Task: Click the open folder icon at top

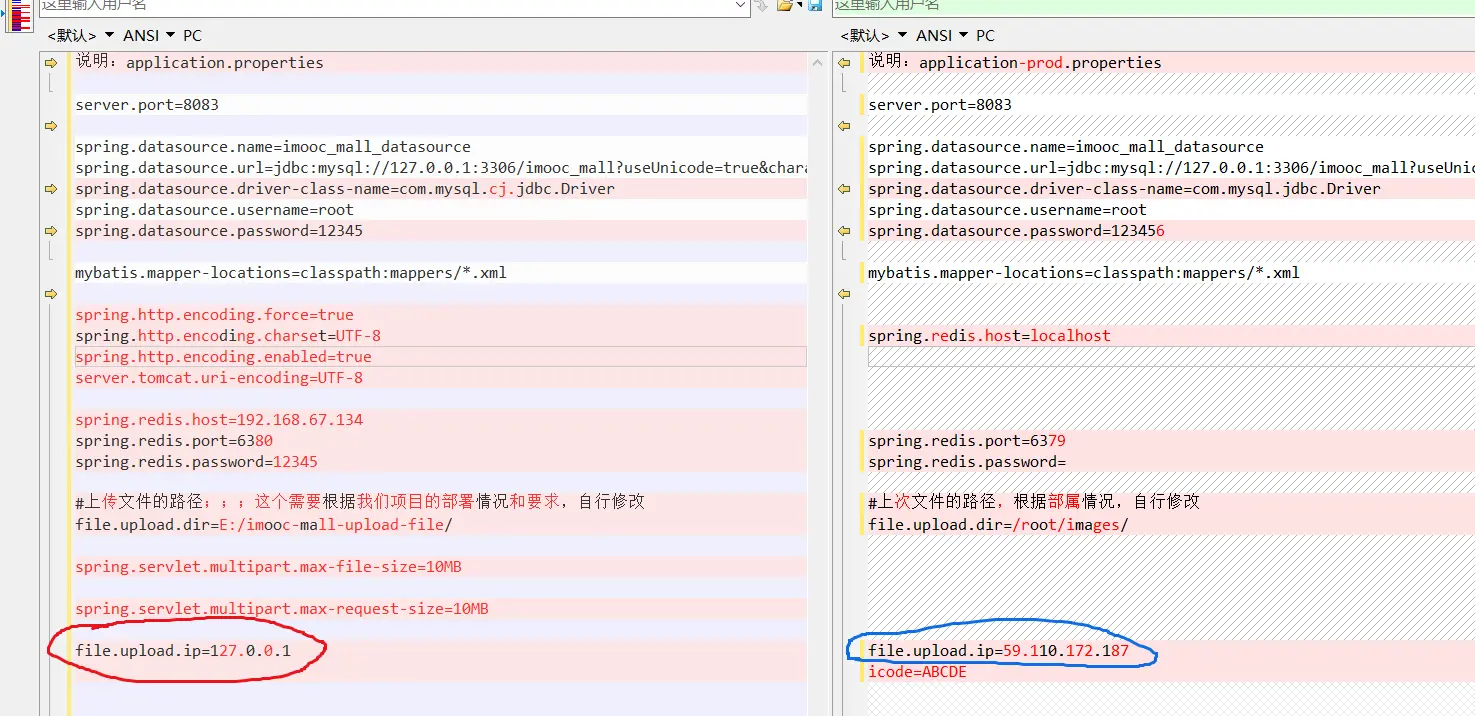Action: (784, 6)
